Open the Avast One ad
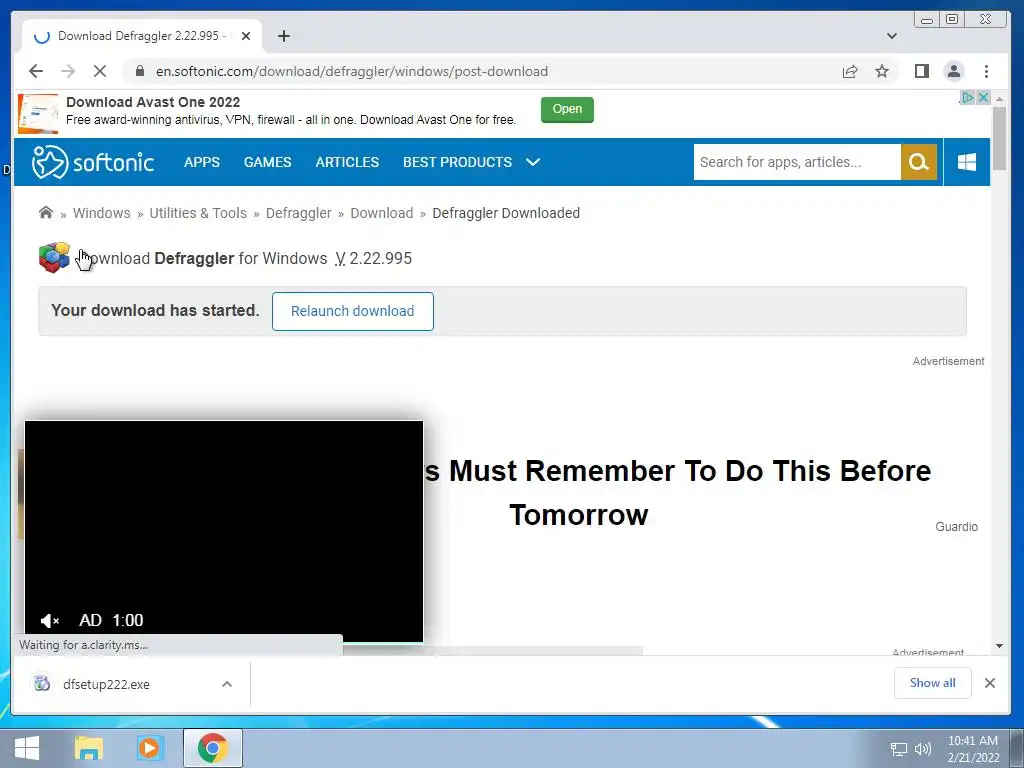The height and width of the screenshot is (768, 1024). point(567,109)
